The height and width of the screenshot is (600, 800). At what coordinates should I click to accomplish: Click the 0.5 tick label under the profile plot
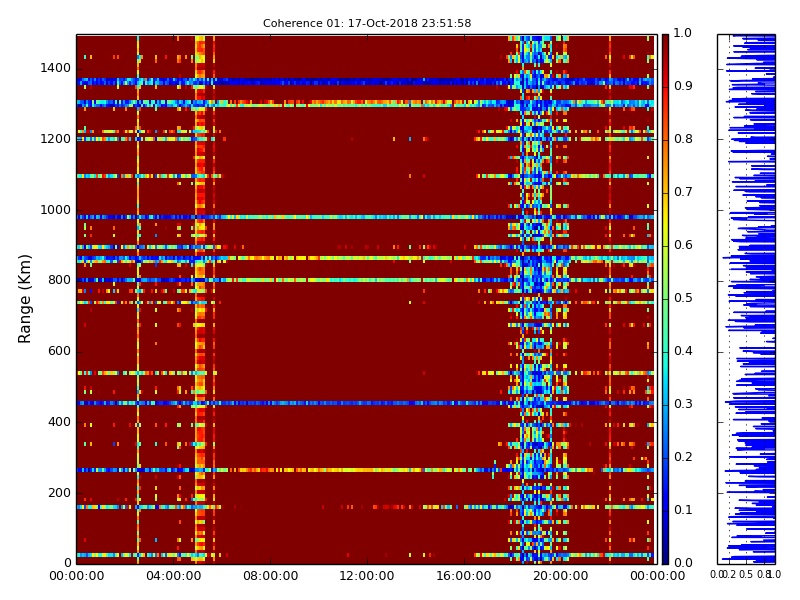[x=746, y=574]
